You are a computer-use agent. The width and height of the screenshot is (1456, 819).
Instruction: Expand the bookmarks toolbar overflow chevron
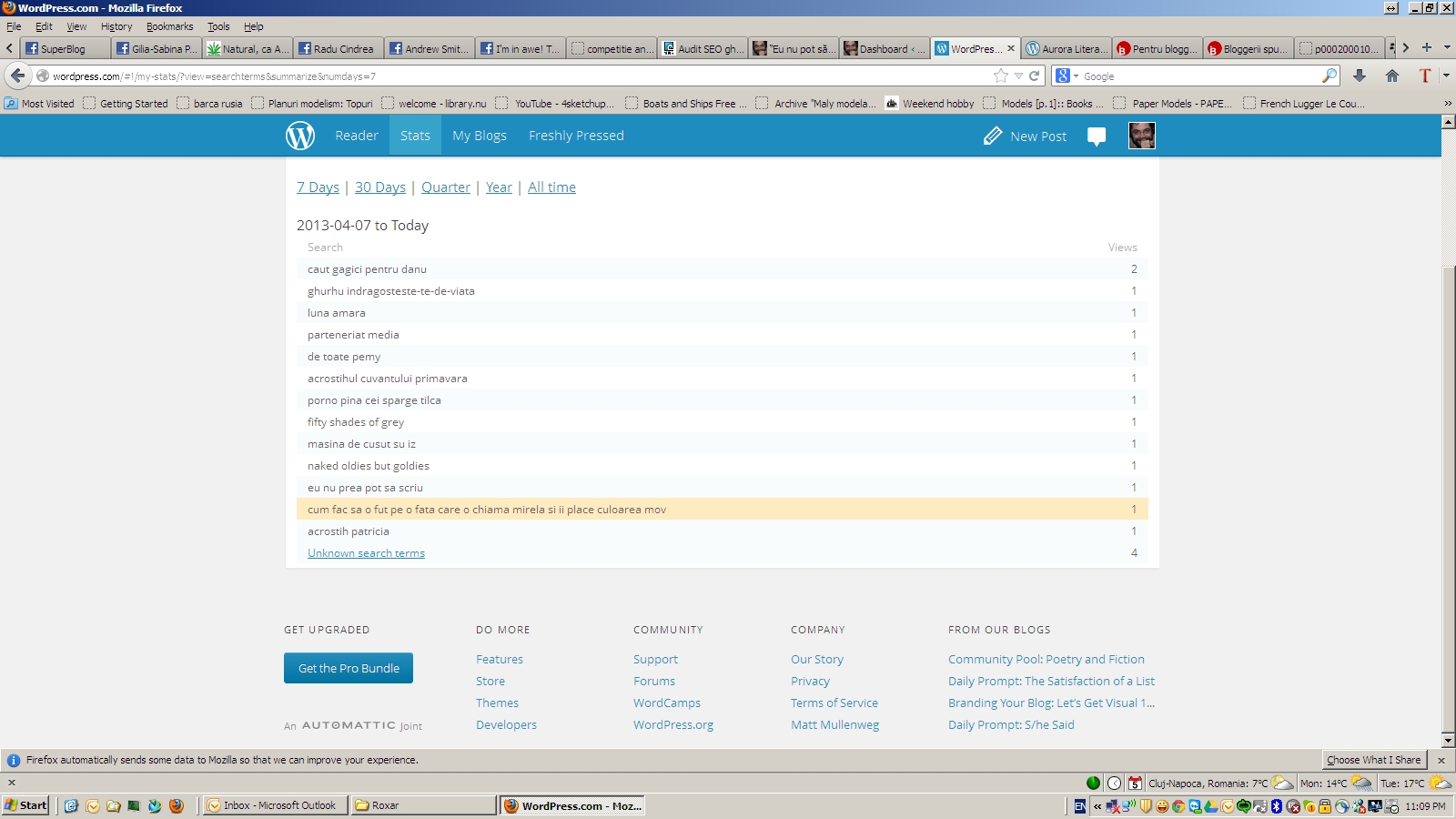click(x=1448, y=104)
